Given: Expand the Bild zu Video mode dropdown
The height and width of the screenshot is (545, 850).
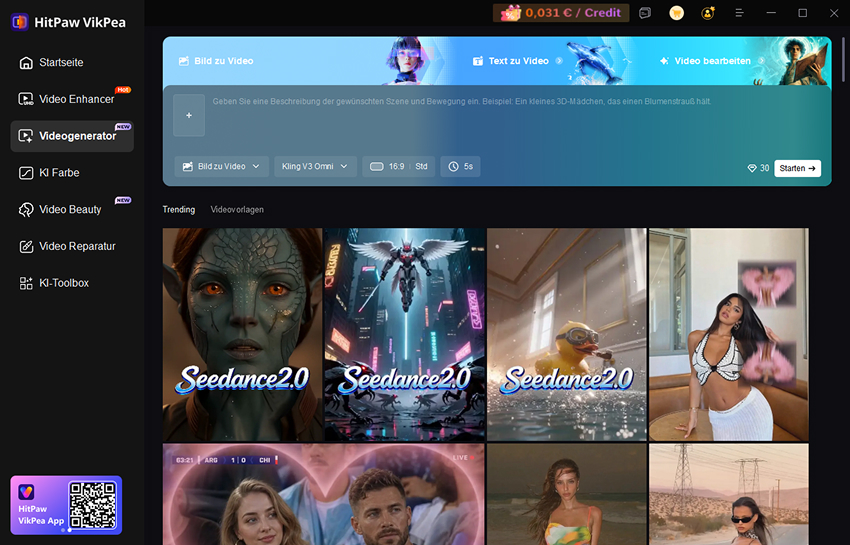Looking at the screenshot, I should (x=221, y=166).
